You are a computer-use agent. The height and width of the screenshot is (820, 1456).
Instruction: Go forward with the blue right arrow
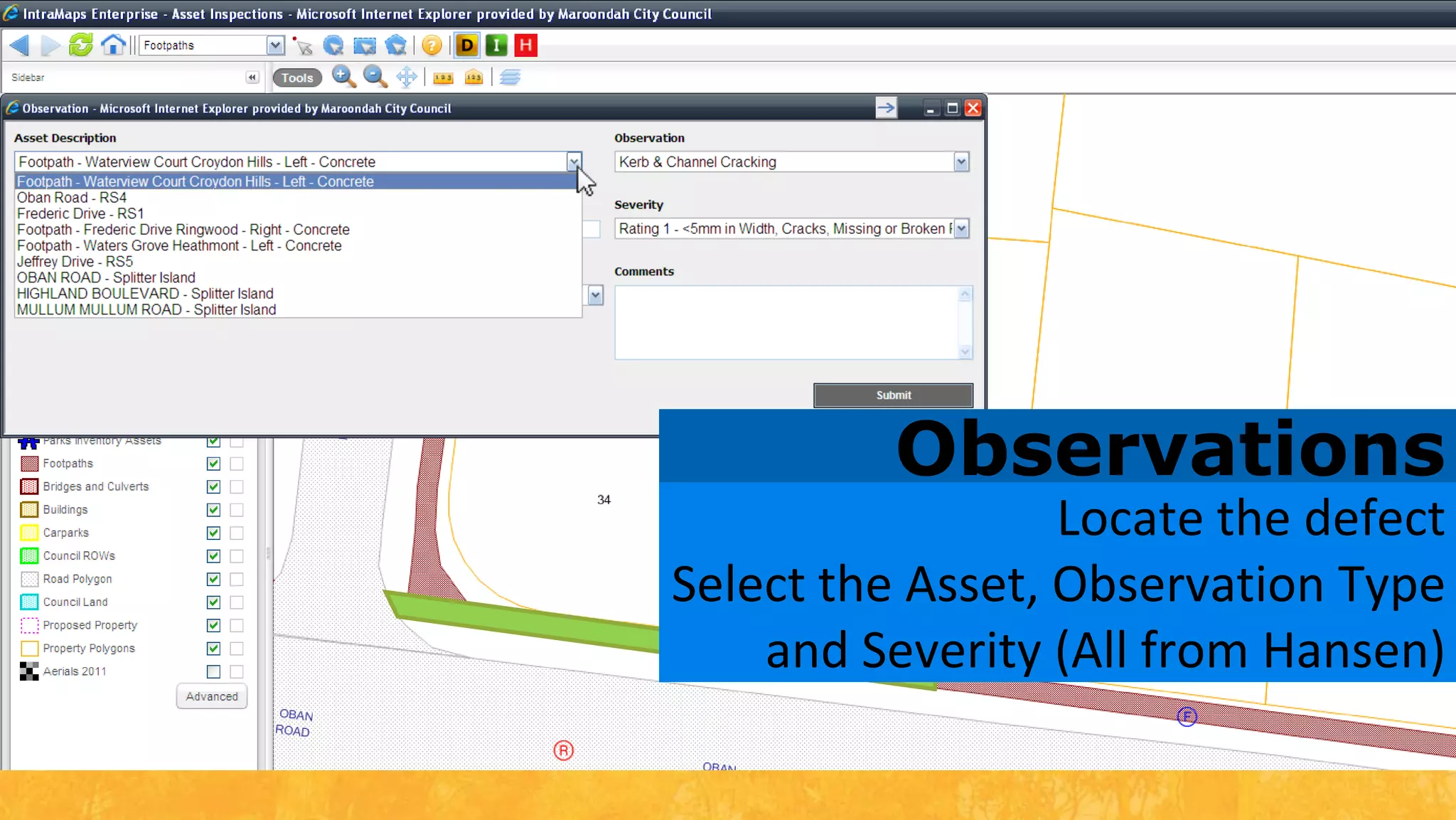(x=50, y=46)
